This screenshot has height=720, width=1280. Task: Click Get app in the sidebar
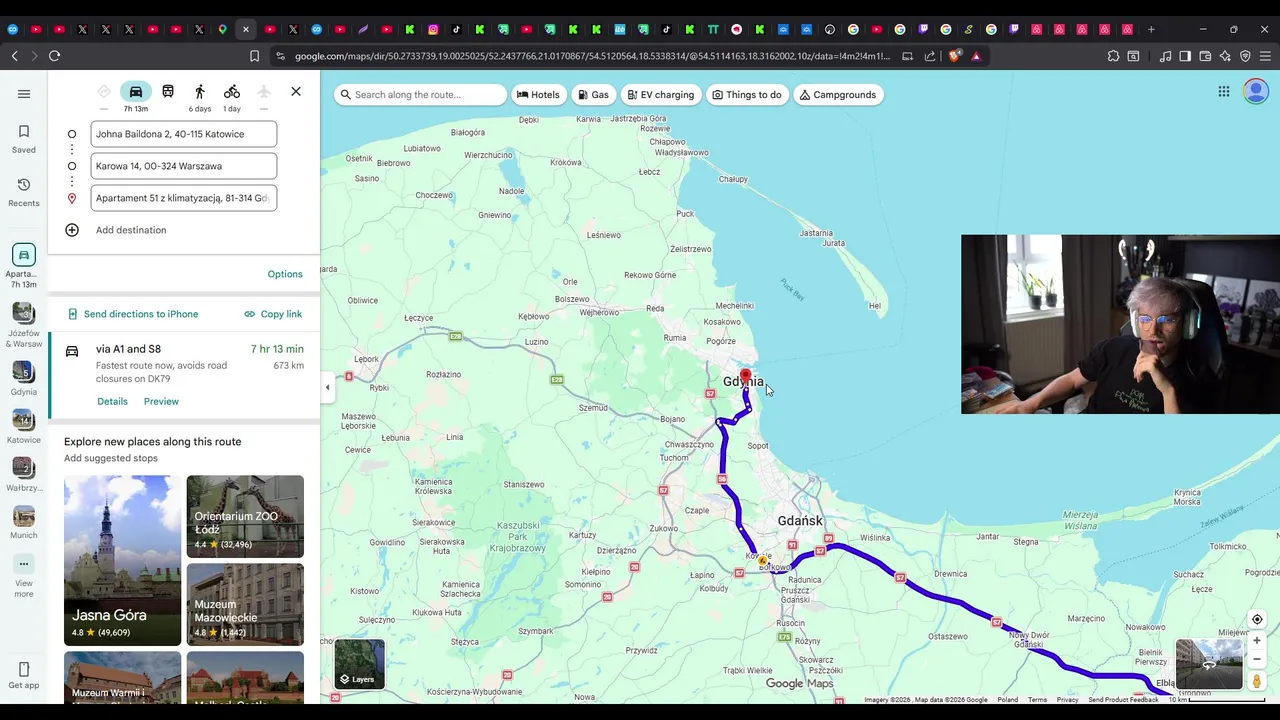click(24, 676)
